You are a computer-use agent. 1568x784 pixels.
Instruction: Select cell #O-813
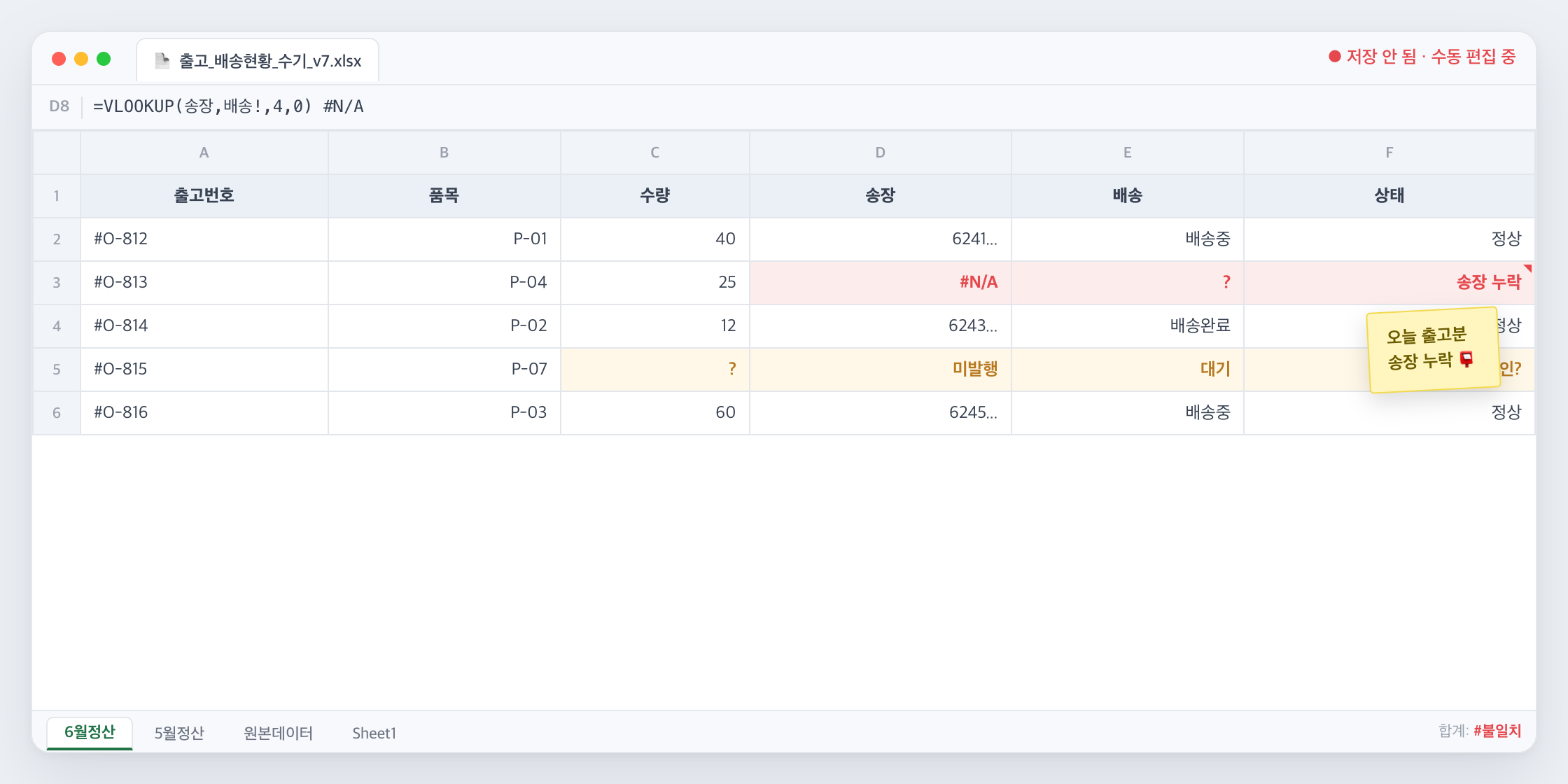coord(204,283)
